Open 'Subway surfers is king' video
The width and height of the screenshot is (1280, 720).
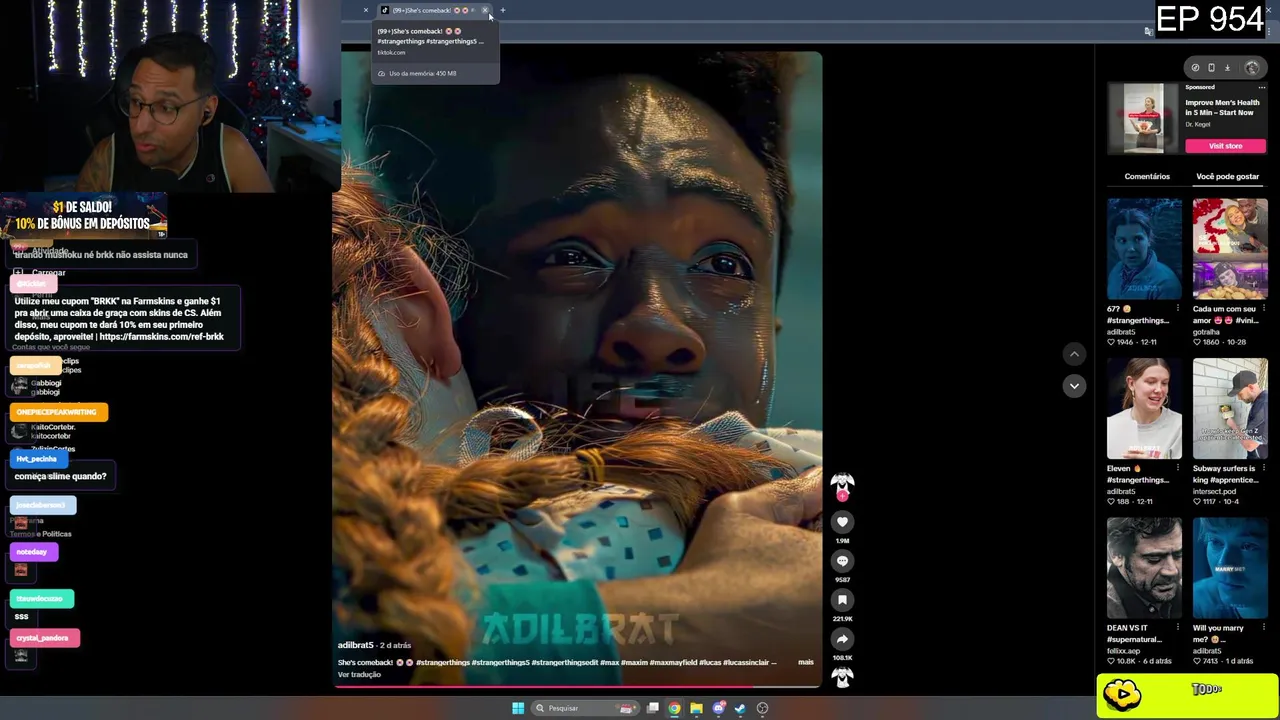1230,408
